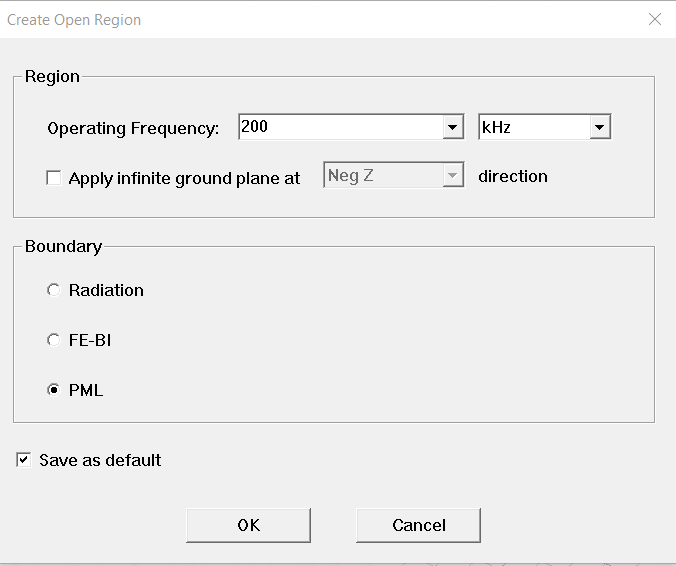Click the Apply infinite ground plane label text
676x566 pixels.
[x=184, y=178]
